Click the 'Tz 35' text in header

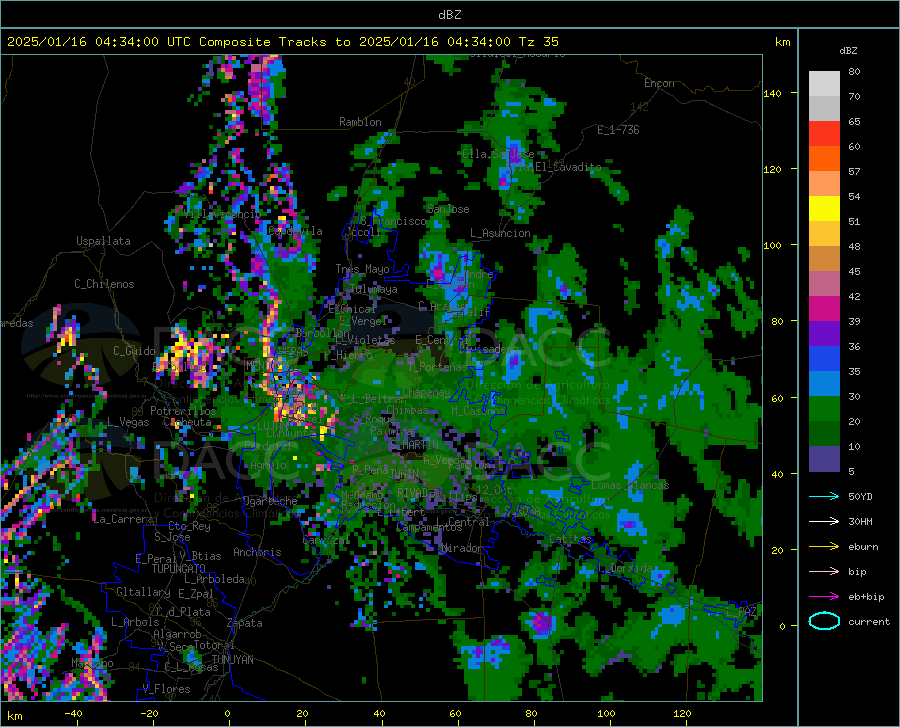tap(538, 42)
